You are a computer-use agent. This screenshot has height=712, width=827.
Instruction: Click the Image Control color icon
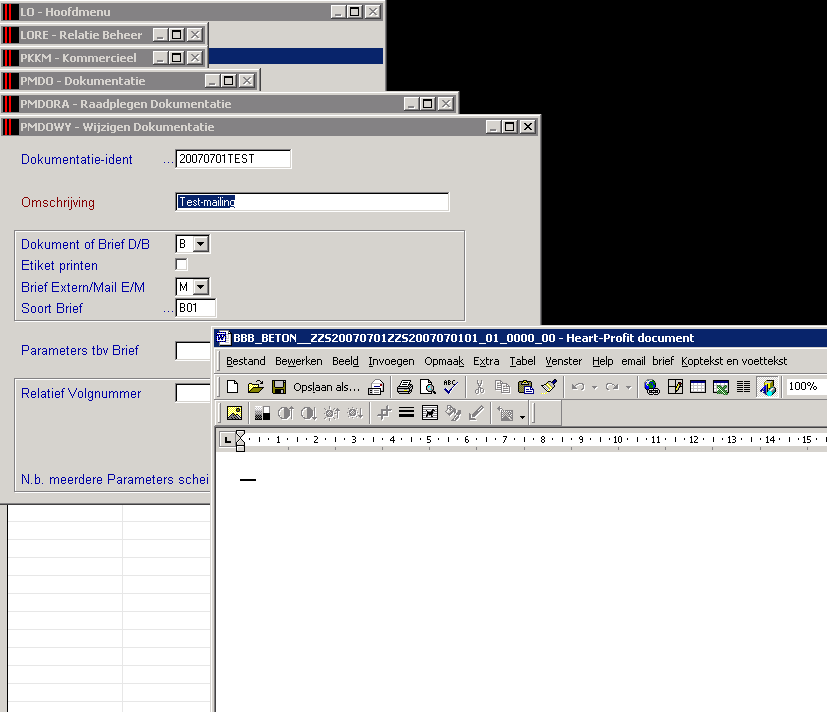point(262,413)
